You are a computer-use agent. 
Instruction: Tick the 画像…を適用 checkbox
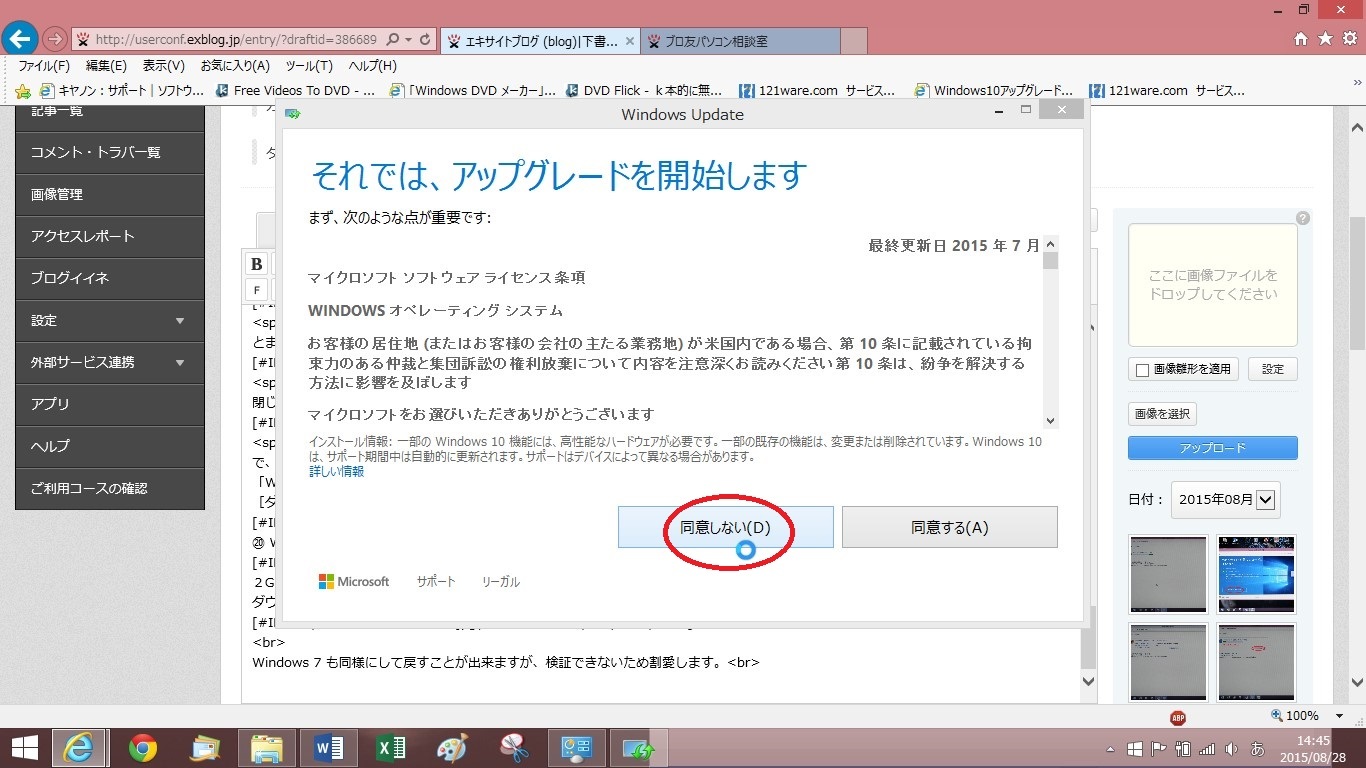click(1142, 370)
